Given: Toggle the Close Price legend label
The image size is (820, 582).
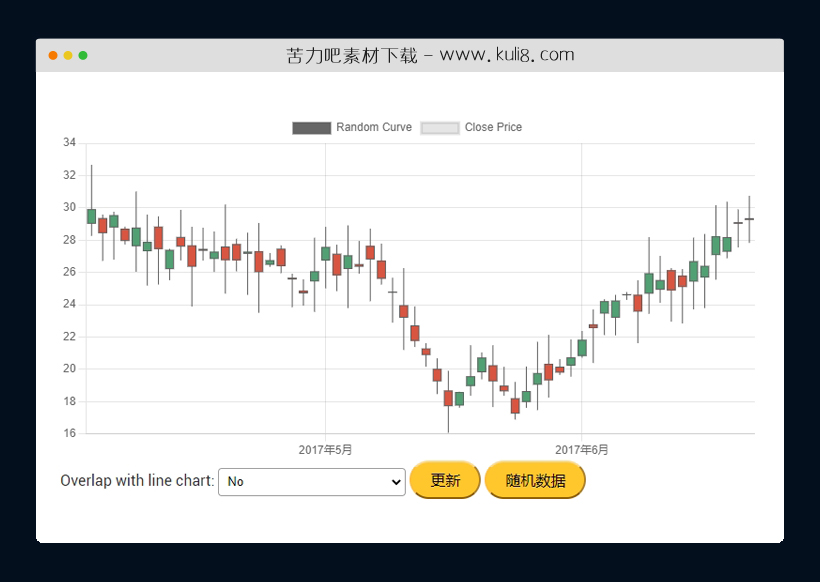Looking at the screenshot, I should (x=493, y=128).
